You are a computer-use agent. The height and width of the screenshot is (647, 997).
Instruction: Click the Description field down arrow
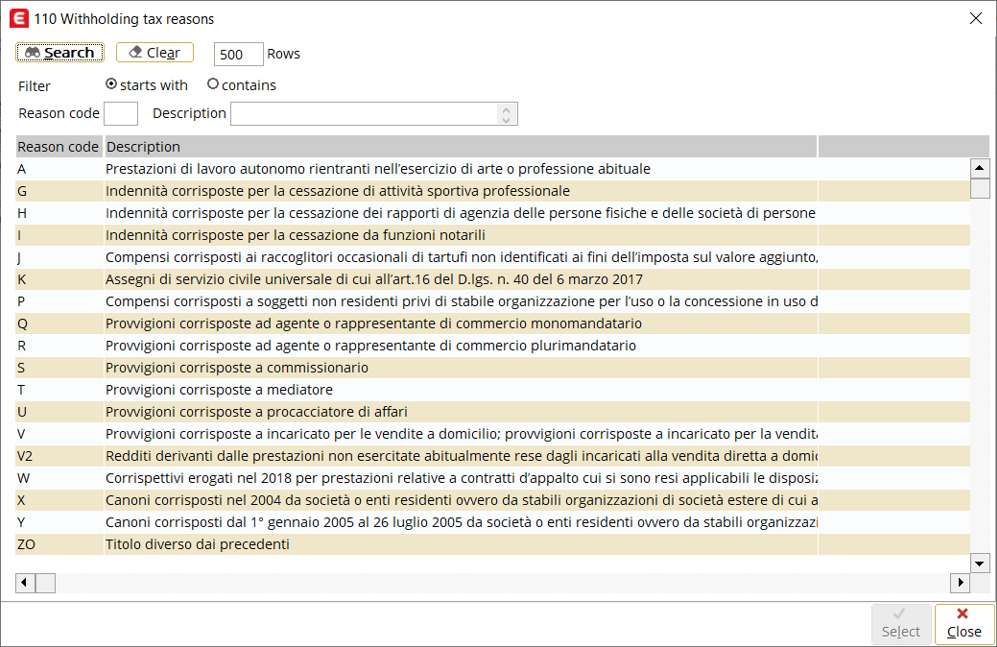point(506,119)
